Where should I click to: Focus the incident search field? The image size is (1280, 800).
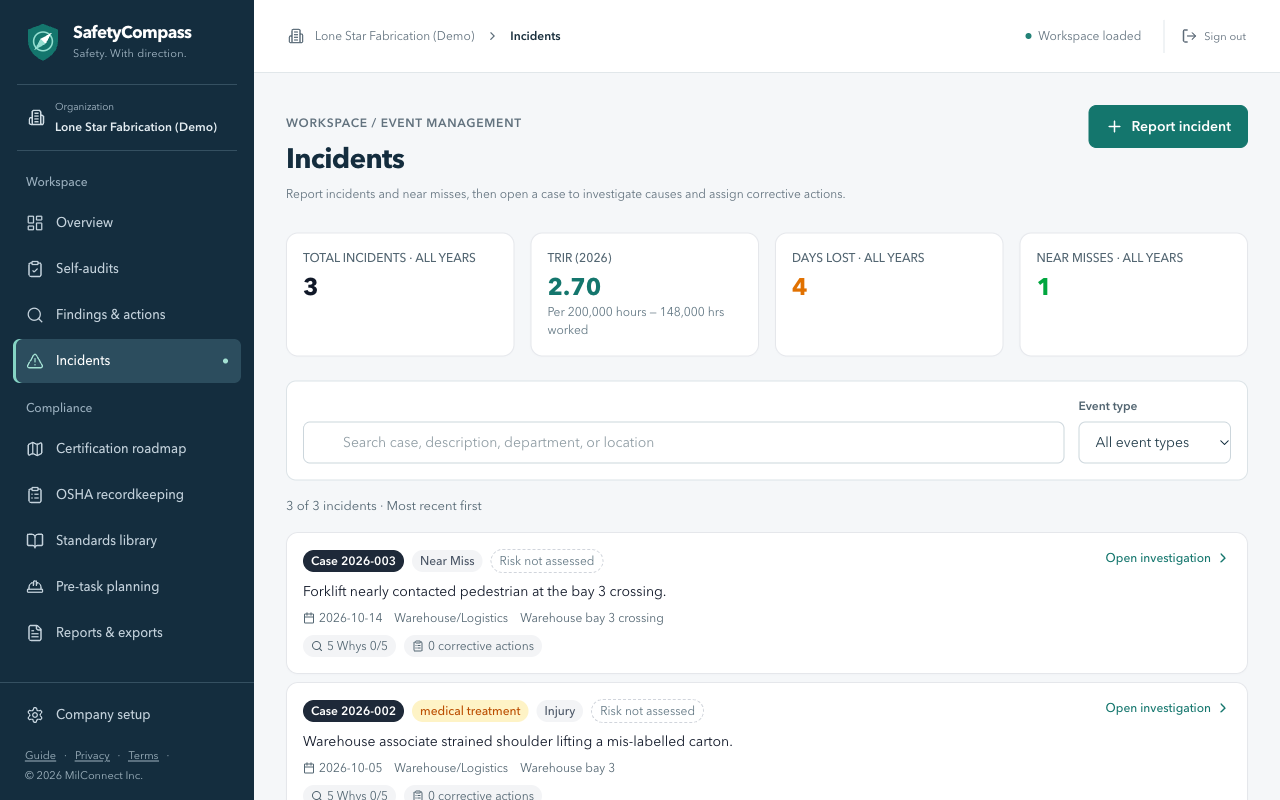pyautogui.click(x=683, y=442)
